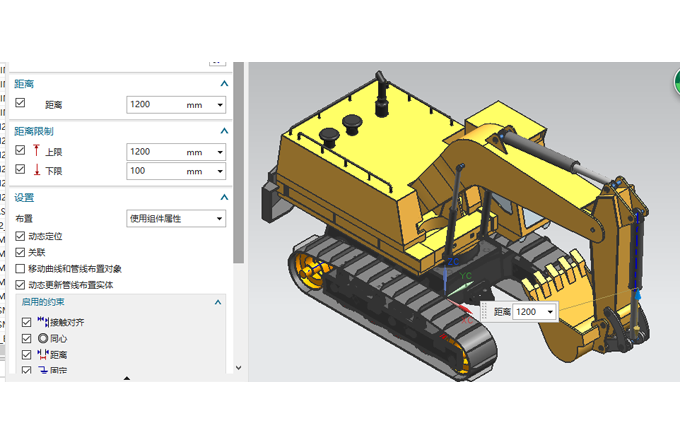Click the concentric constraint icon
The width and height of the screenshot is (680, 444).
click(42, 339)
